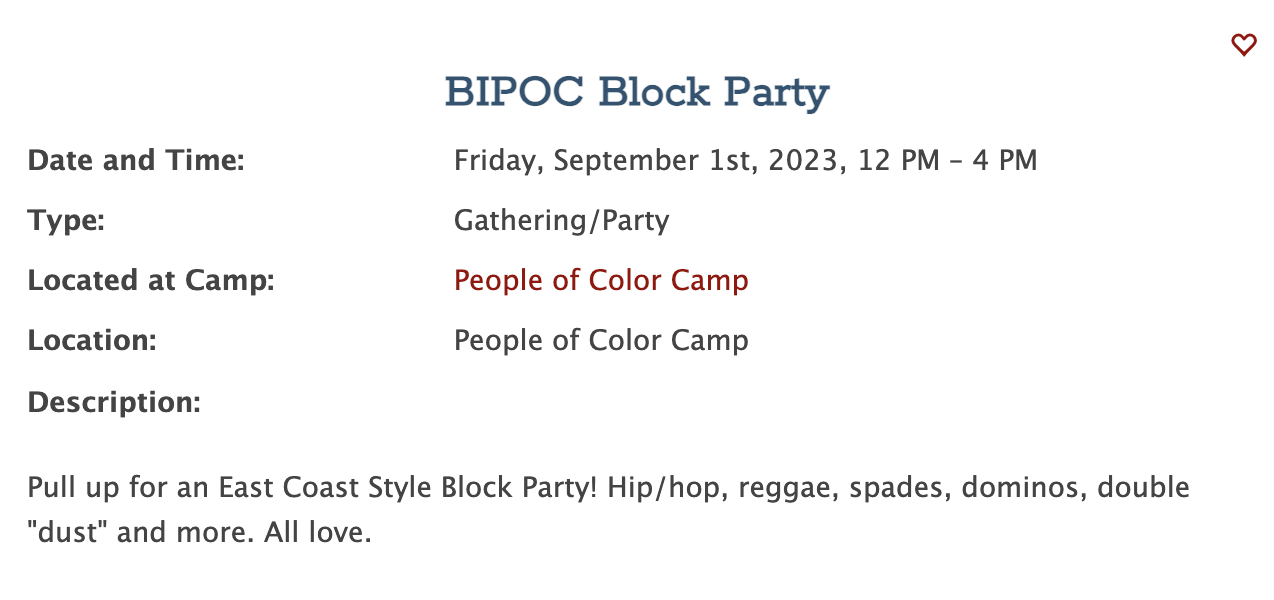The width and height of the screenshot is (1274, 600).
Task: Click the Date and Time label
Action: point(136,160)
